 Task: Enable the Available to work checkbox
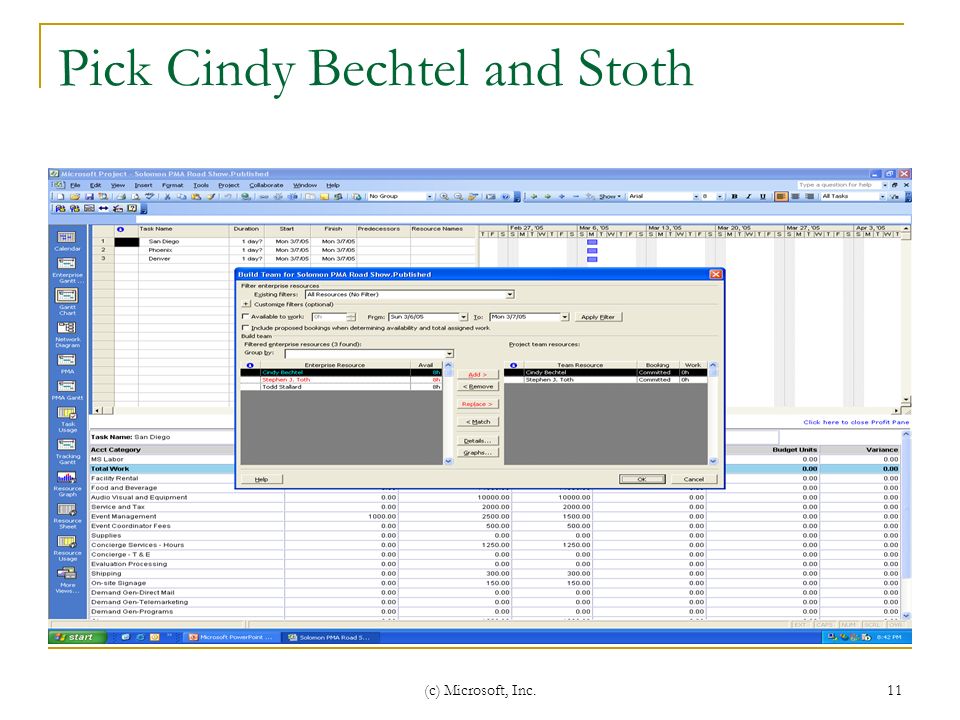(246, 317)
